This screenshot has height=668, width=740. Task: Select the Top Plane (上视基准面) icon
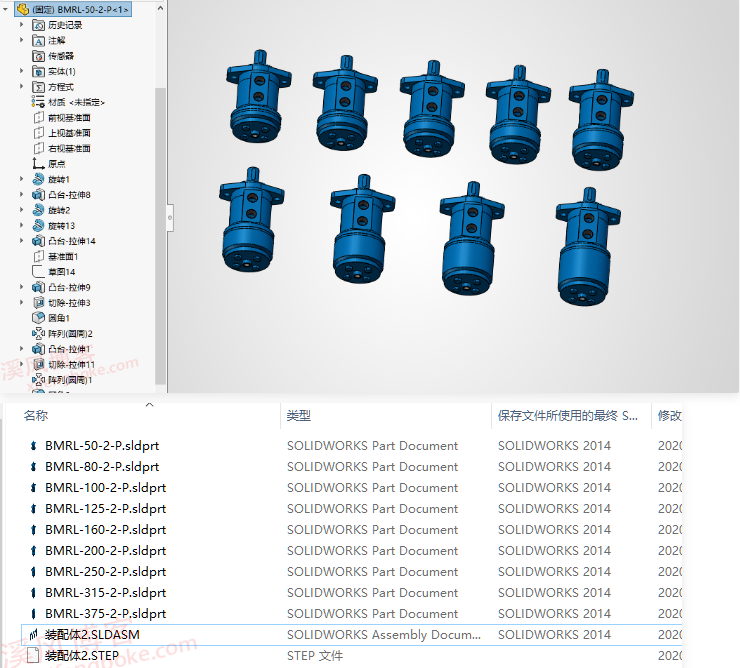[38, 133]
